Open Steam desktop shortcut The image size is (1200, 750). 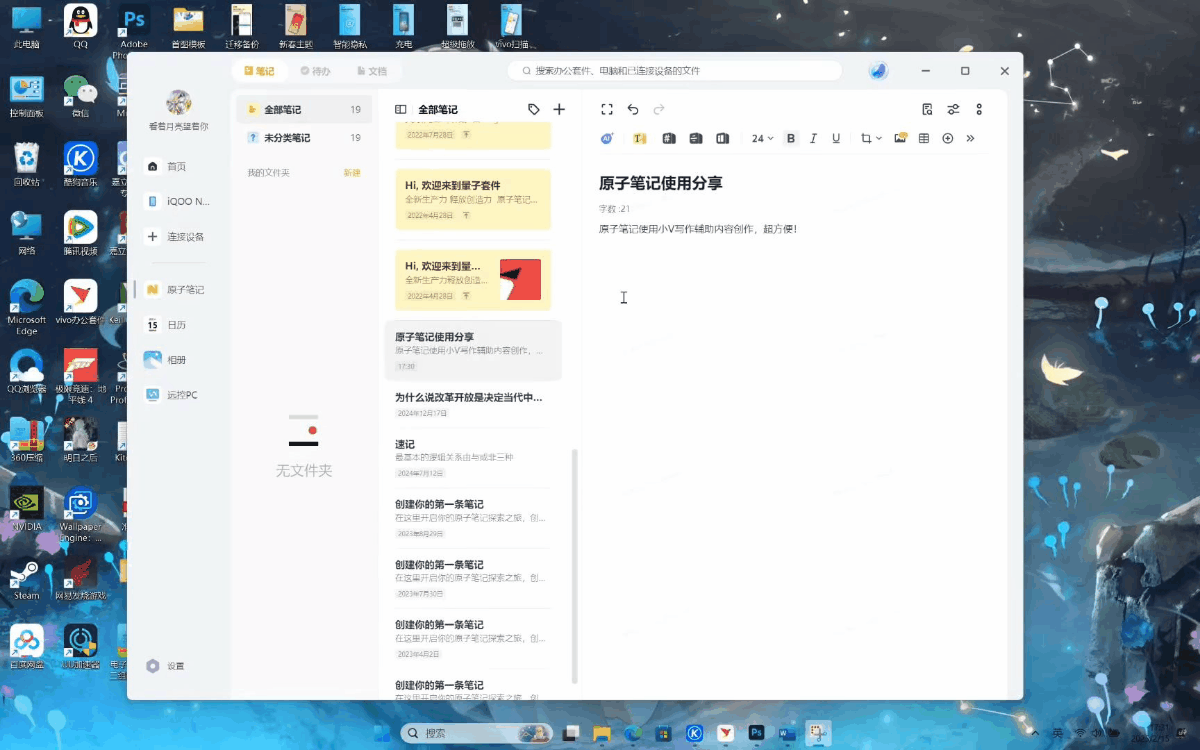point(27,578)
